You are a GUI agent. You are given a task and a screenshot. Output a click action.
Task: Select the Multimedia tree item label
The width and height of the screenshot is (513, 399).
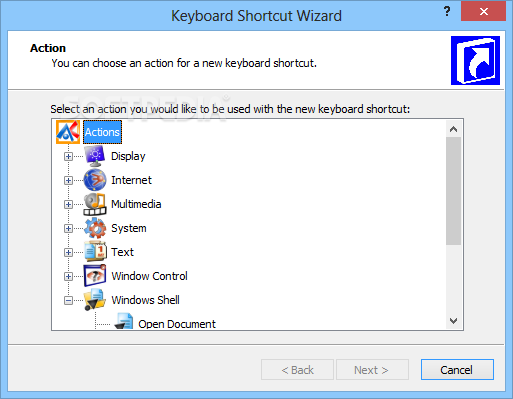[136, 204]
